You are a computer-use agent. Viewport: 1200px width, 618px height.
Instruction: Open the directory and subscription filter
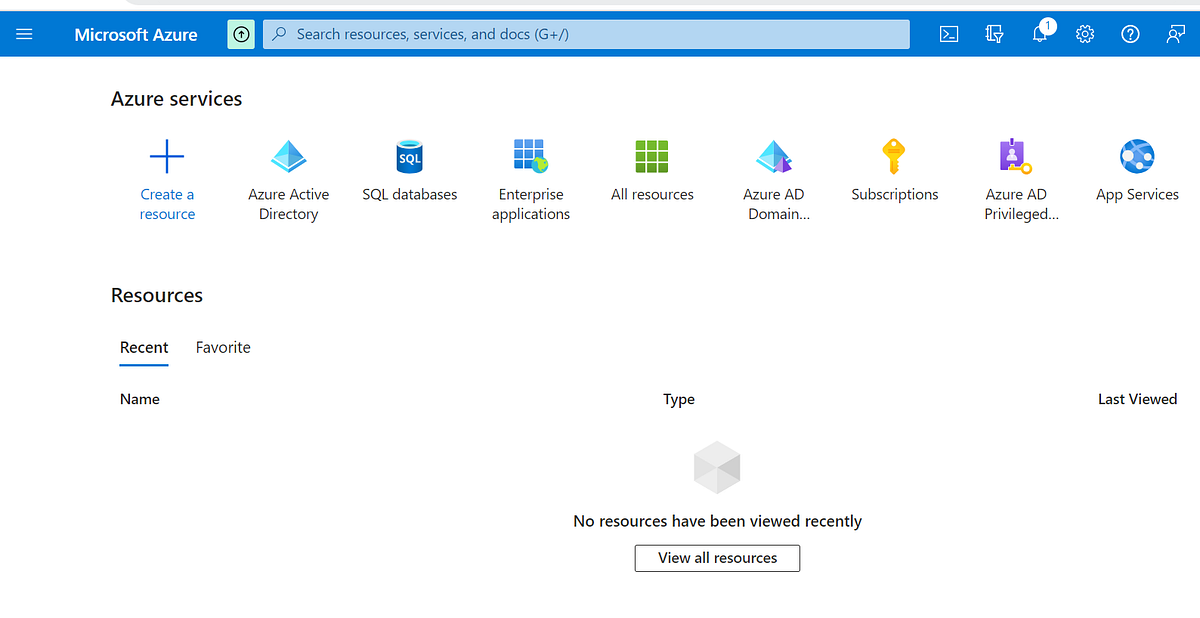point(994,33)
